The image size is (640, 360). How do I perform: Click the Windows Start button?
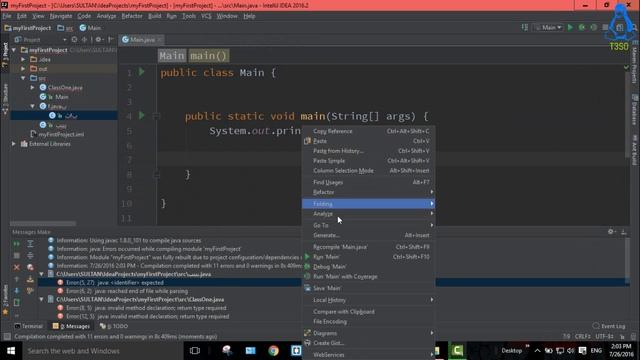coord(11,351)
